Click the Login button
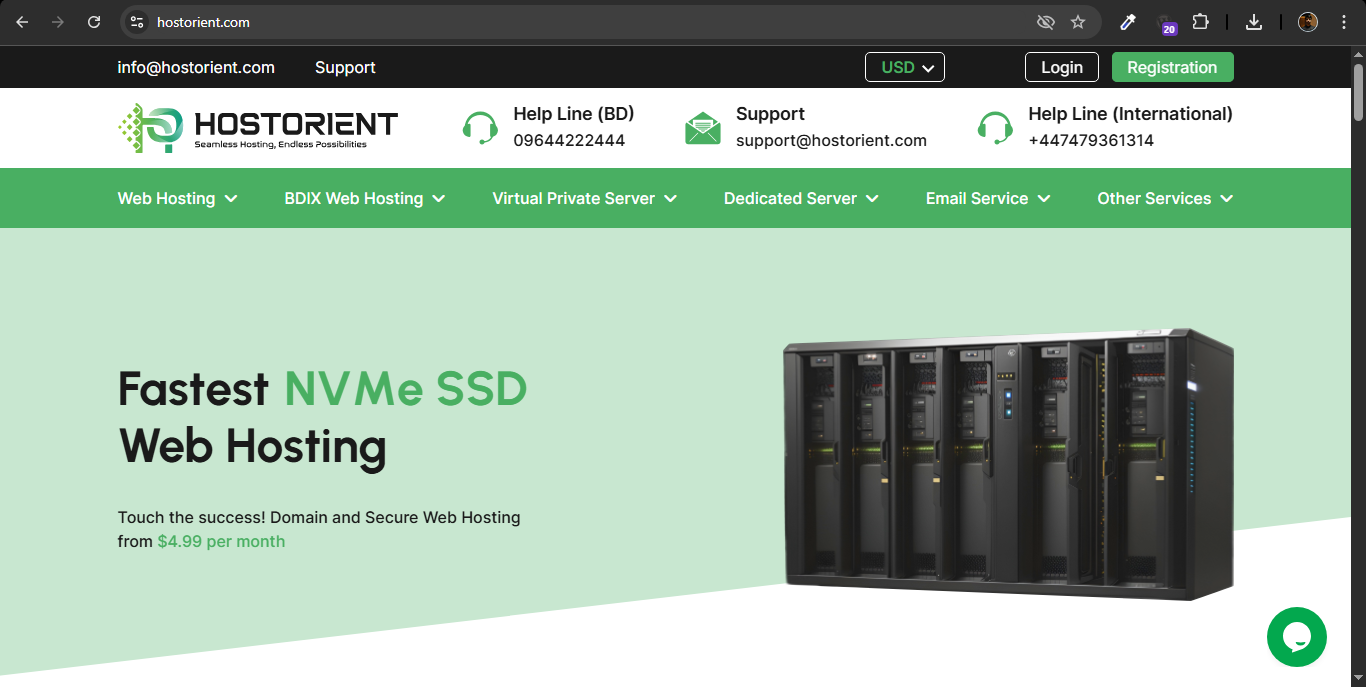Image resolution: width=1366 pixels, height=687 pixels. (1061, 67)
